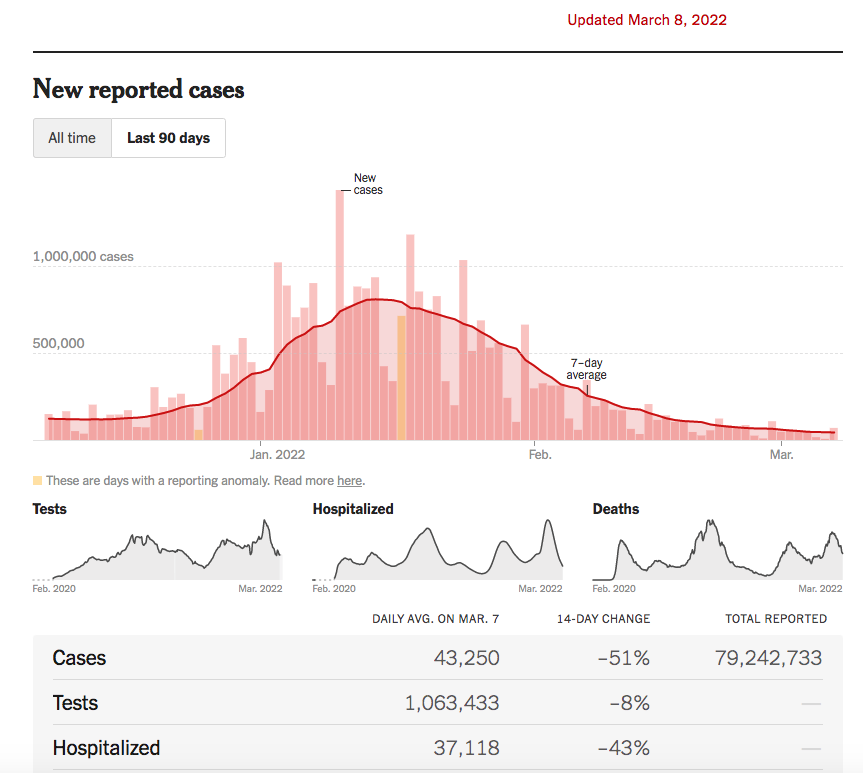
Task: Select the tall orange anomaly bar in January
Action: (x=401, y=378)
